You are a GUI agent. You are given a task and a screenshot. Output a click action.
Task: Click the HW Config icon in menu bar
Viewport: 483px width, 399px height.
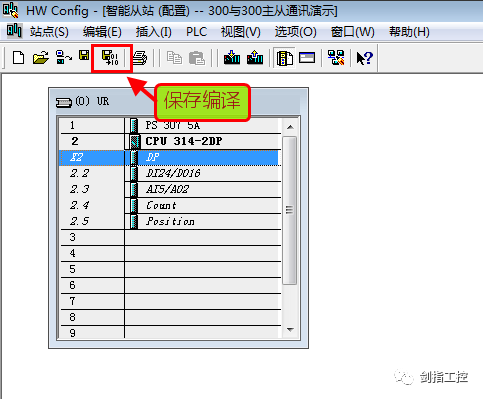pos(14,31)
